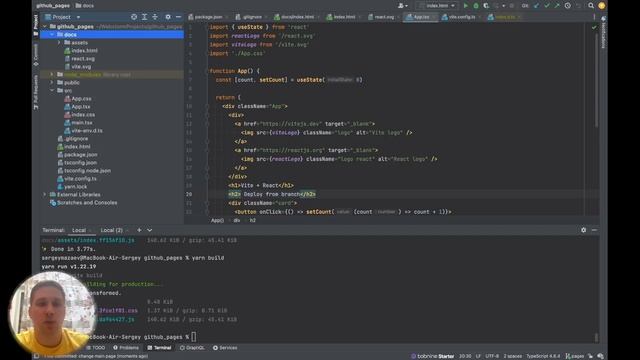Viewport: 640px width, 360px height.
Task: Open the Project tool window stripe button
Action: pyautogui.click(x=36, y=24)
